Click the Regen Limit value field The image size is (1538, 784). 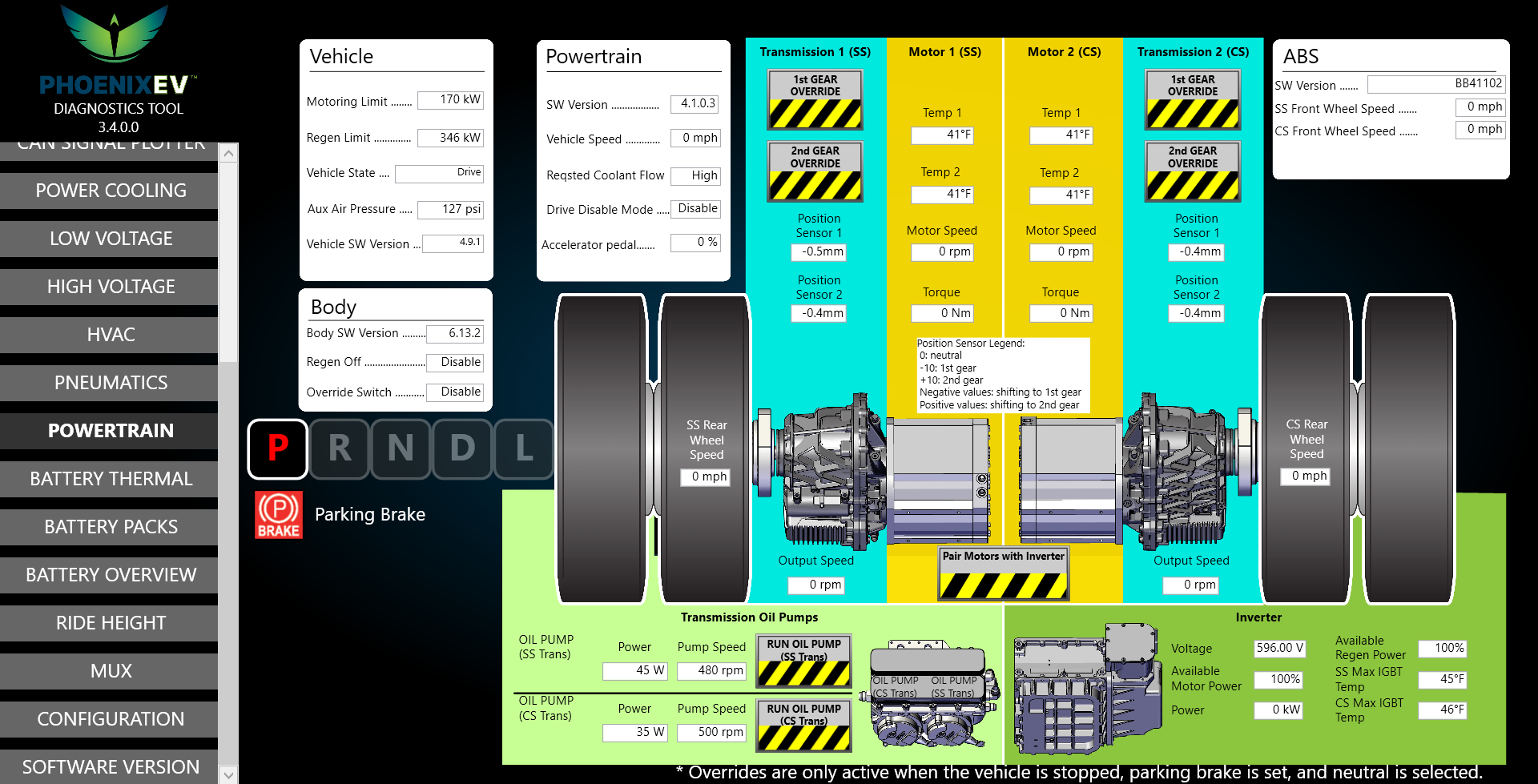pyautogui.click(x=450, y=138)
